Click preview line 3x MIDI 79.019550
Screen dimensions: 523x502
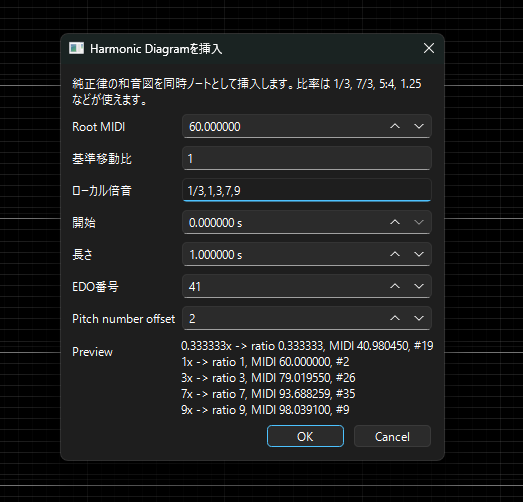click(268, 378)
